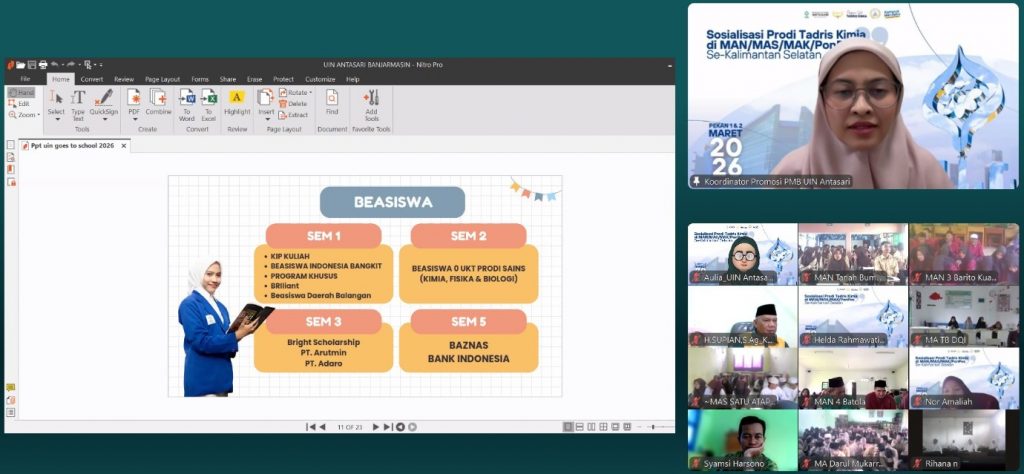
Task: Select the Nor Amaliah participant tile
Action: point(964,378)
